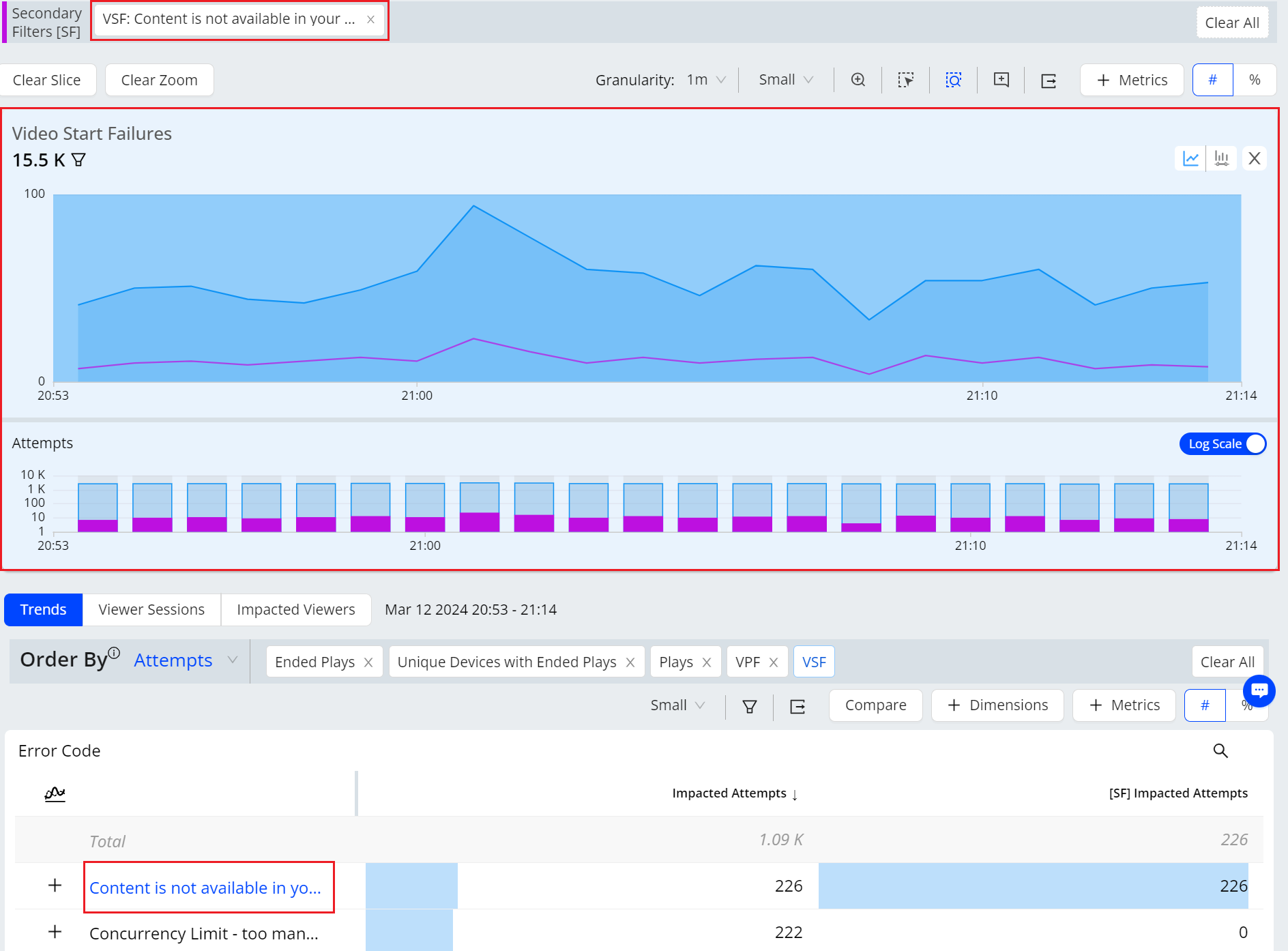Click the chart export icon
Image resolution: width=1288 pixels, height=951 pixels.
[x=1049, y=81]
